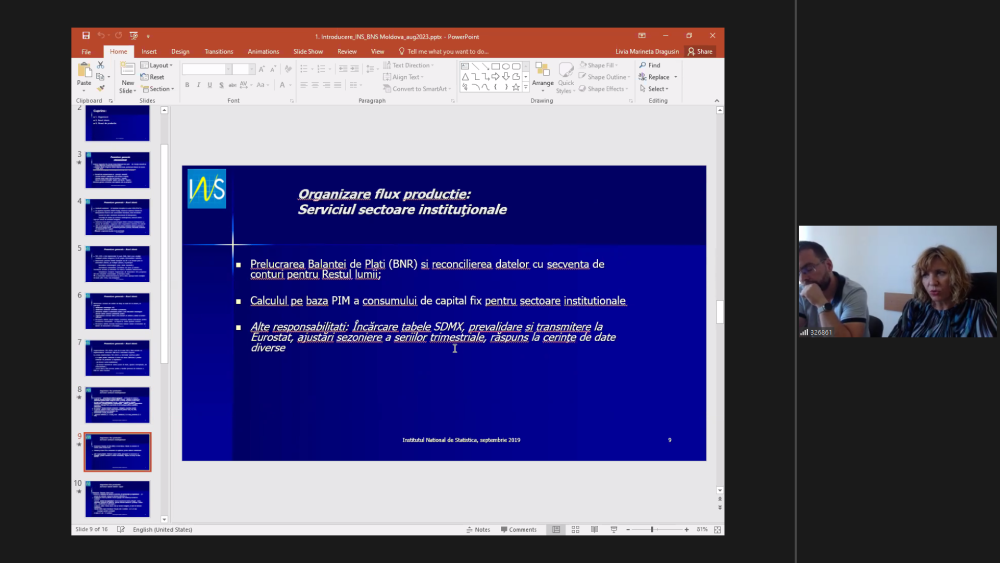Align text left in Paragraph group

(x=304, y=85)
